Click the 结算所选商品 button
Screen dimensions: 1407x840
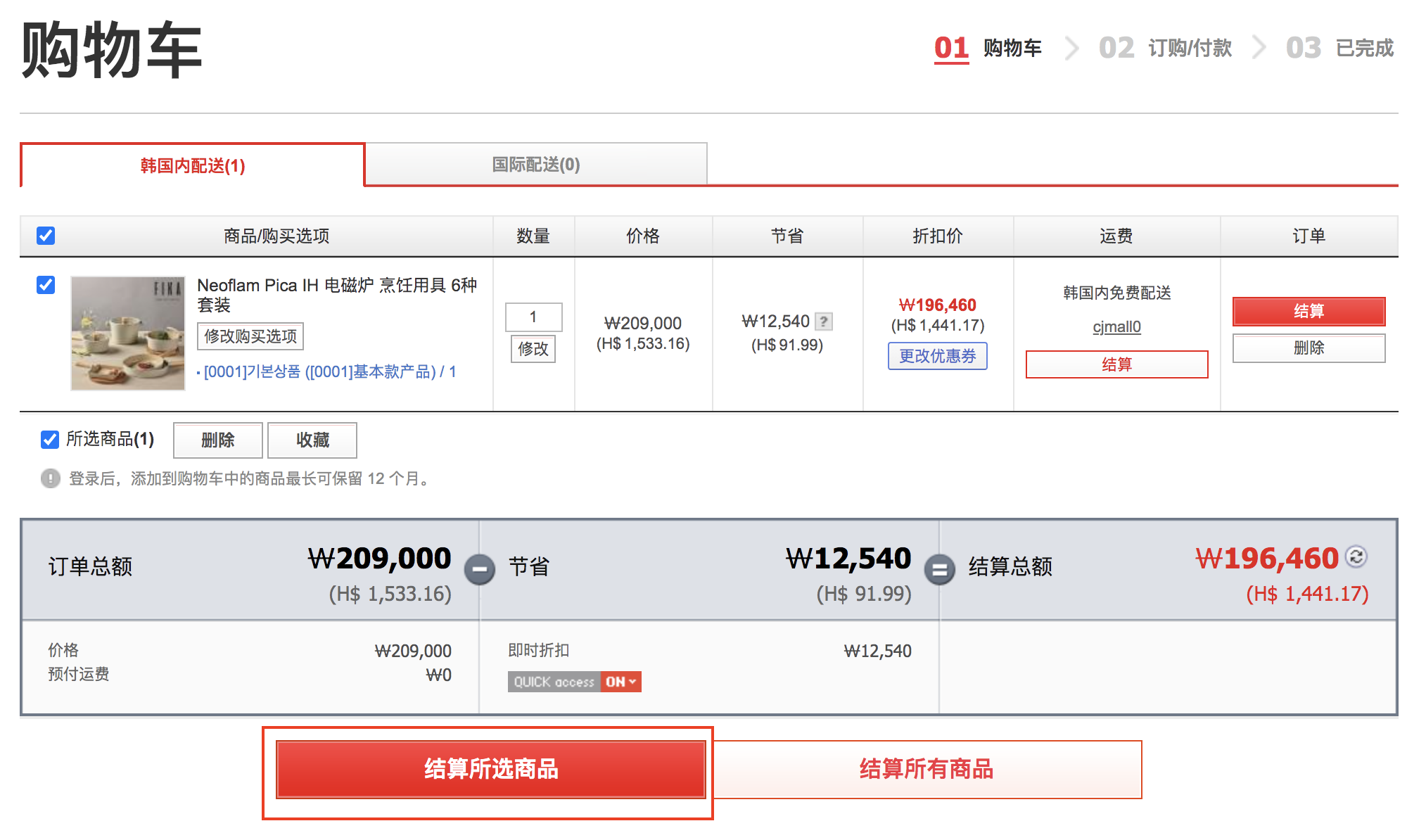tap(490, 769)
